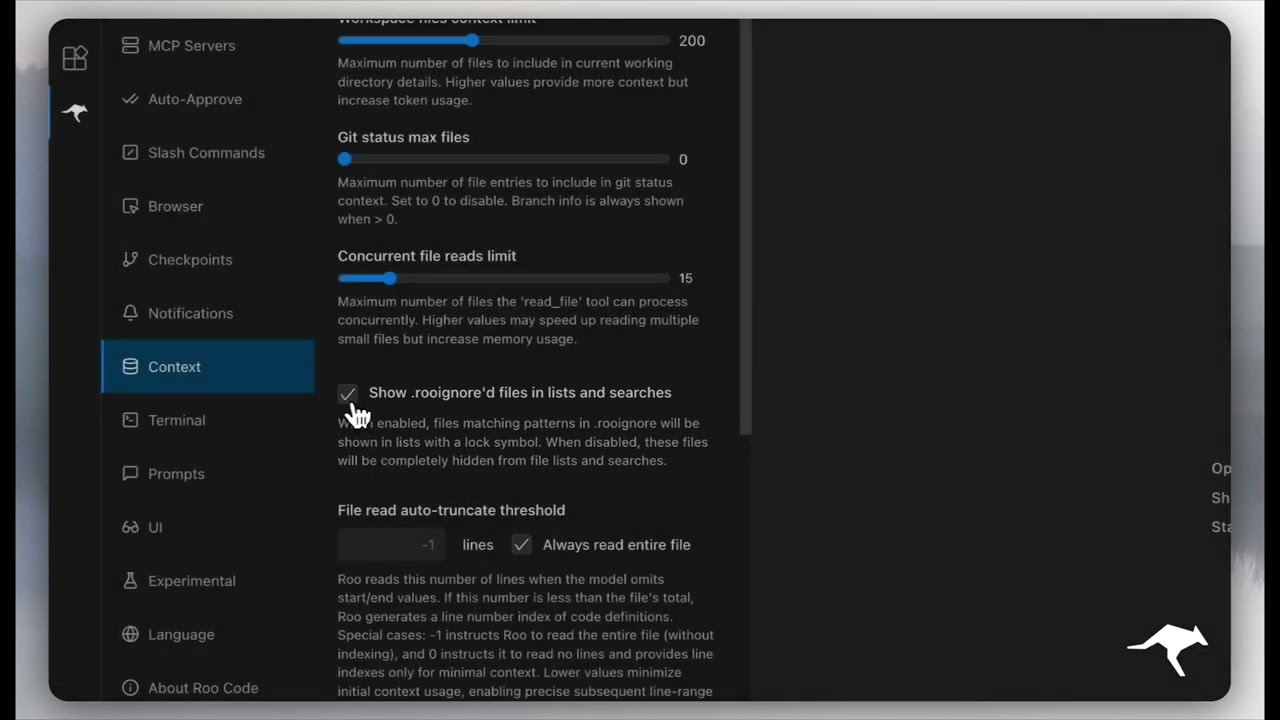Go to Notifications settings section

coord(208,313)
